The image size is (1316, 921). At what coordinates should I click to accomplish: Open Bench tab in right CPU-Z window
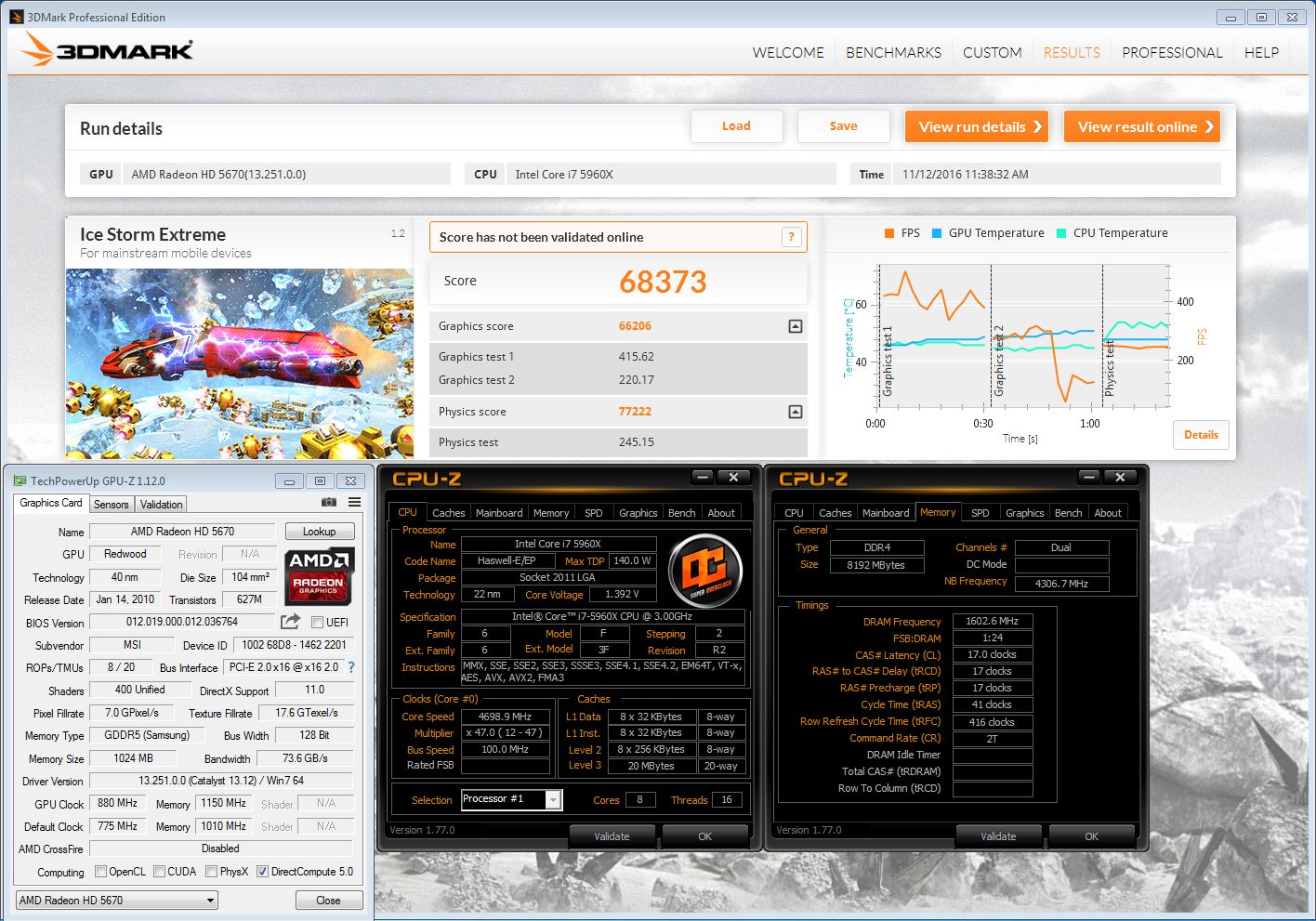(1069, 513)
